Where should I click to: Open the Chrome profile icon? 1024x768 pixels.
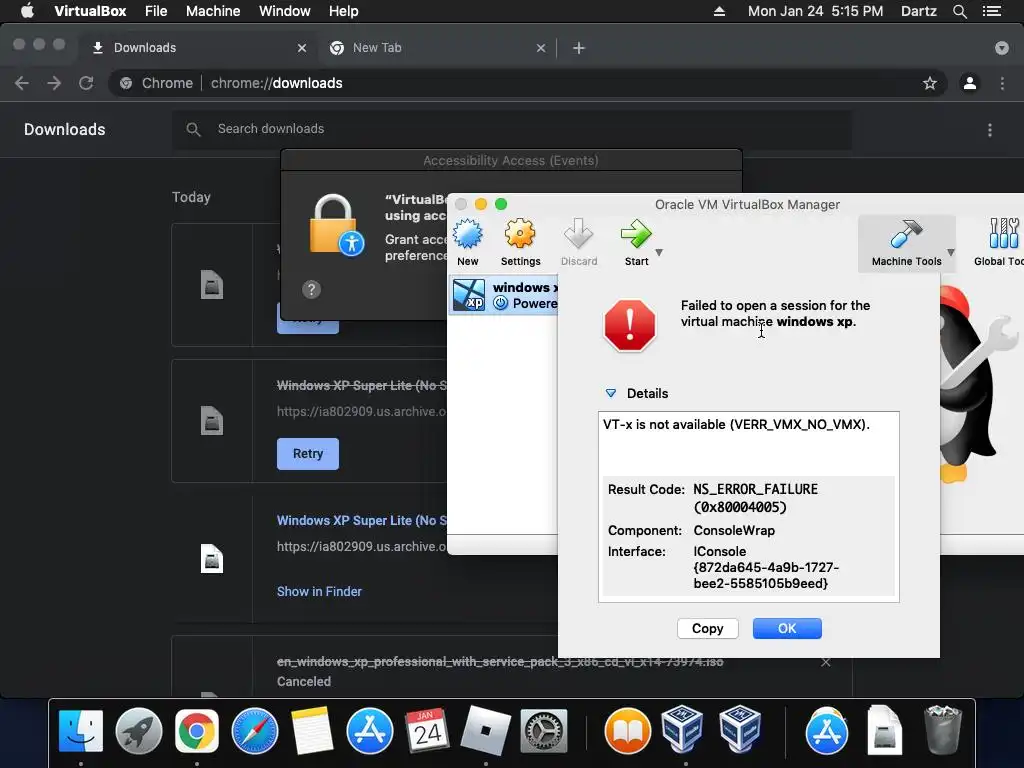click(x=970, y=83)
